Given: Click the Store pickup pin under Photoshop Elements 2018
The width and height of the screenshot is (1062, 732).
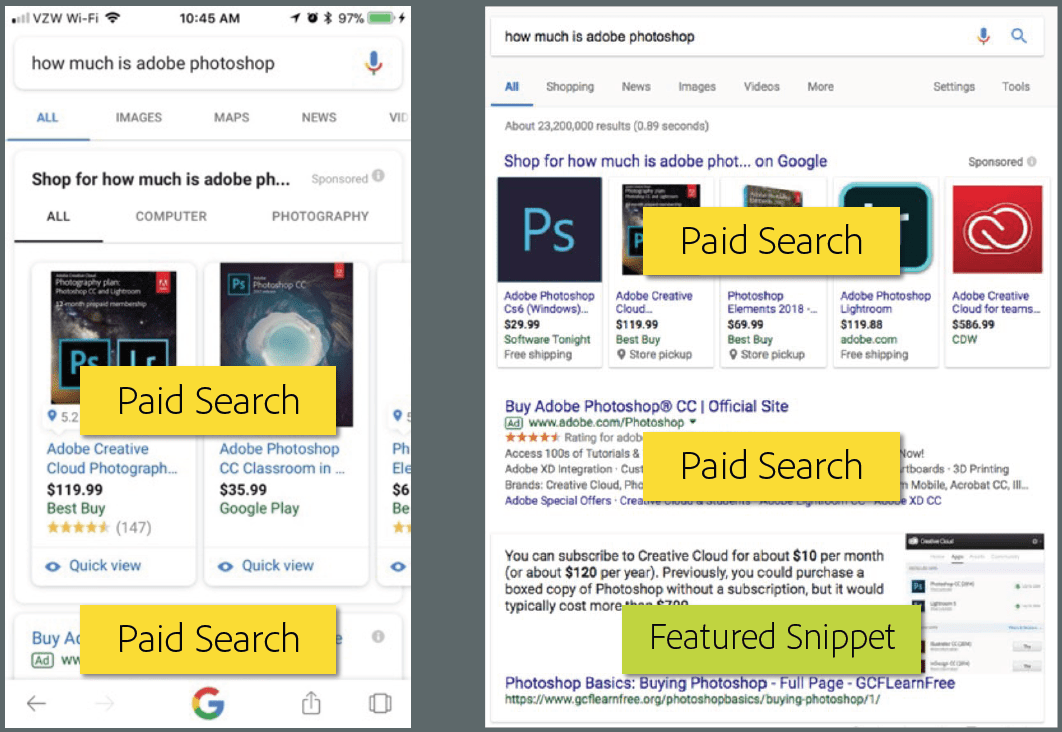Looking at the screenshot, I should tap(733, 354).
